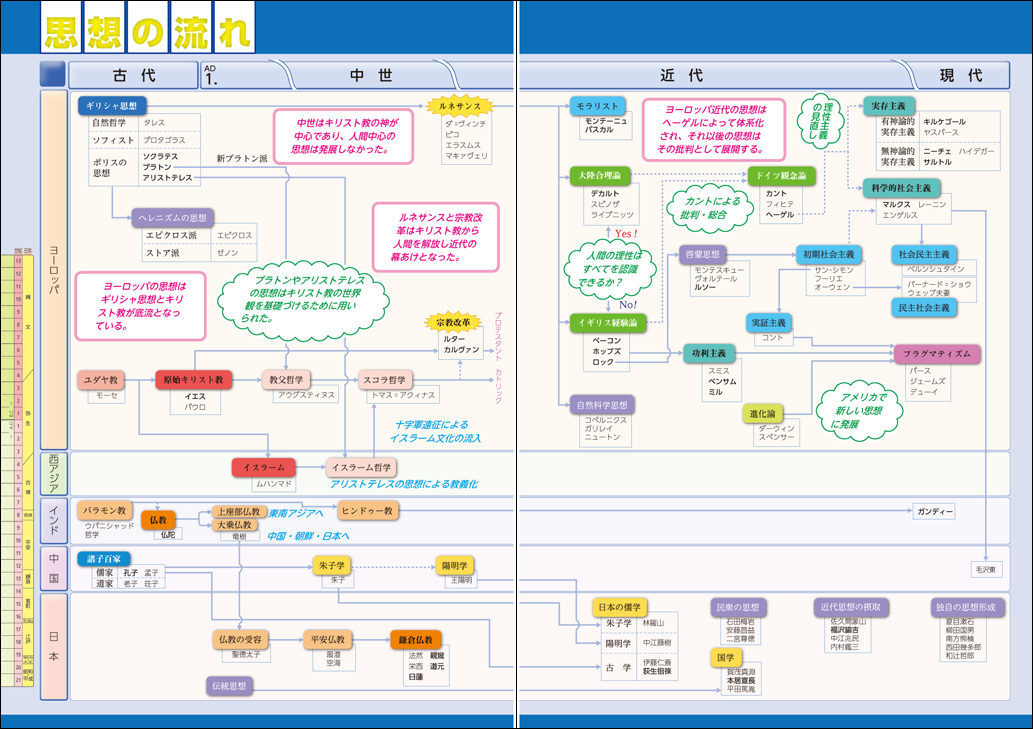1033x729 pixels.
Task: Click the 理性主義の見直し cloud
Action: [821, 121]
